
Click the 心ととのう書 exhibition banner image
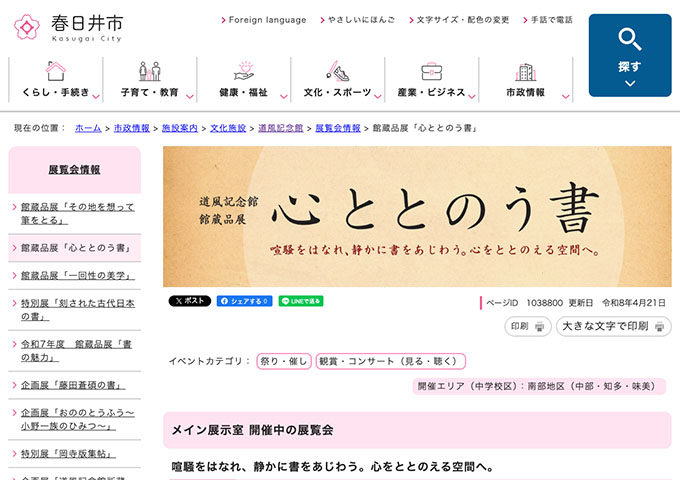[417, 216]
